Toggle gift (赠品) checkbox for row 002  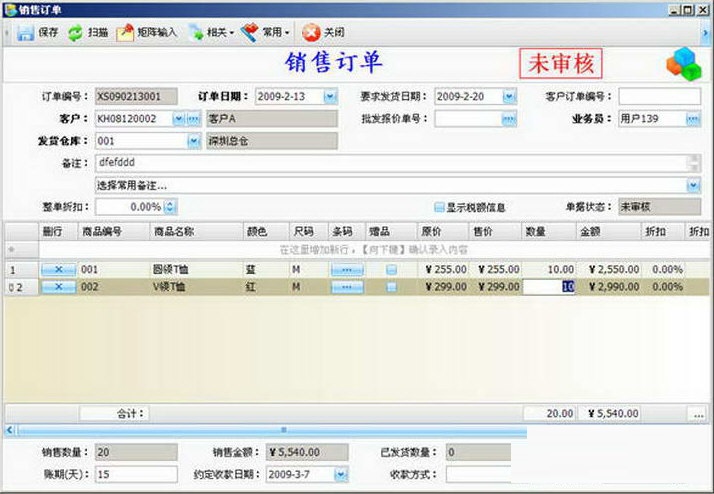pyautogui.click(x=391, y=287)
